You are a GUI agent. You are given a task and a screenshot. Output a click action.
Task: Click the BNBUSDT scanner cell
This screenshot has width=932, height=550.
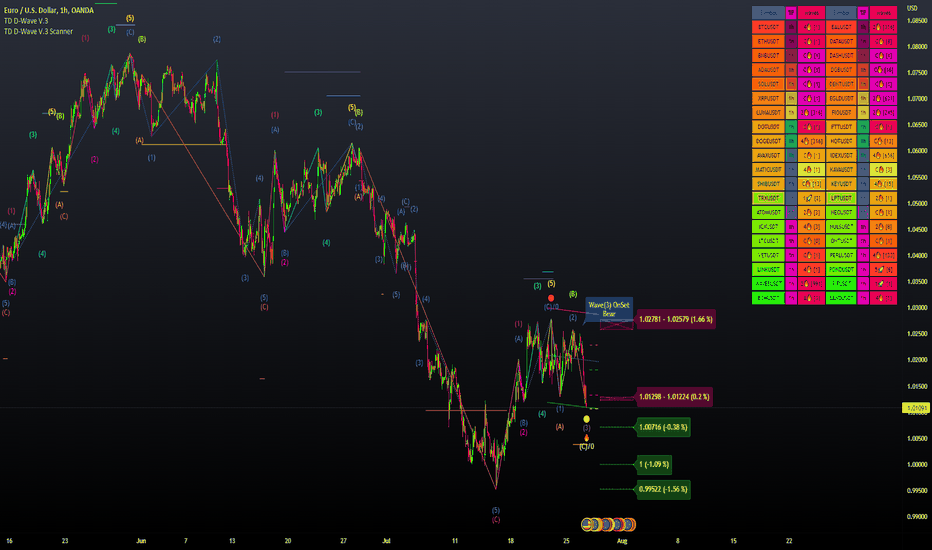point(768,55)
